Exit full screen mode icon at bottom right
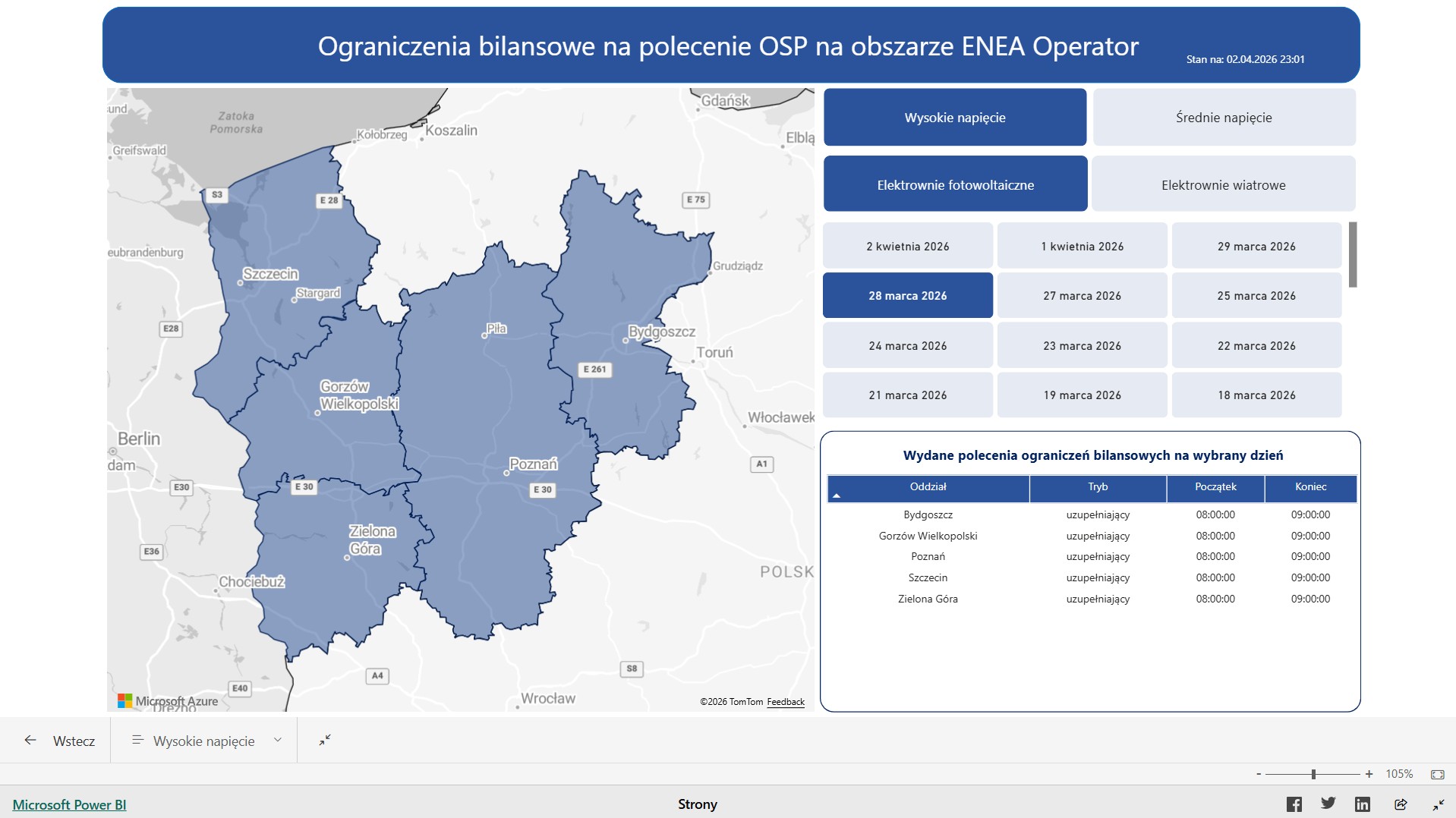The height and width of the screenshot is (818, 1456). 1438,804
